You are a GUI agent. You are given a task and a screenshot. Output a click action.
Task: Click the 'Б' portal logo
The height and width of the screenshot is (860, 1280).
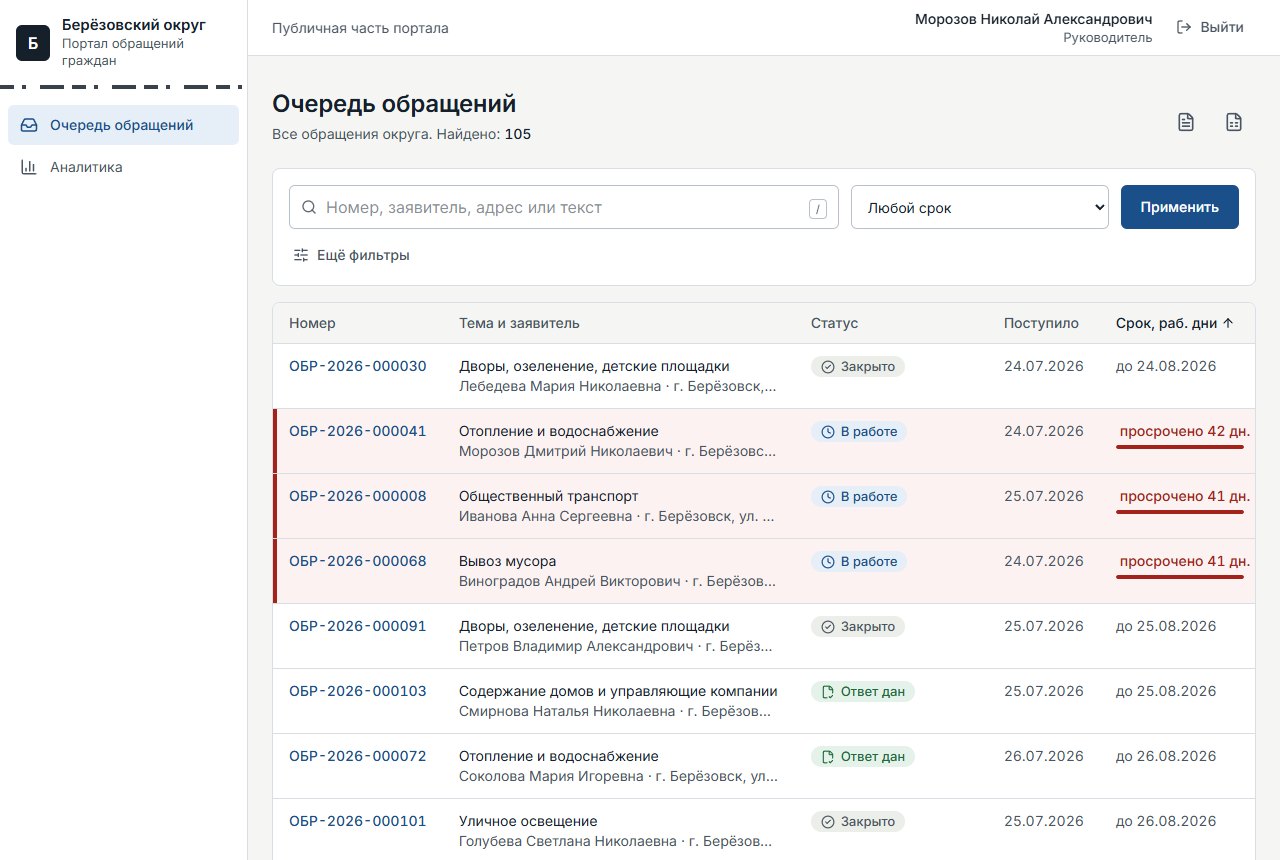click(x=33, y=43)
